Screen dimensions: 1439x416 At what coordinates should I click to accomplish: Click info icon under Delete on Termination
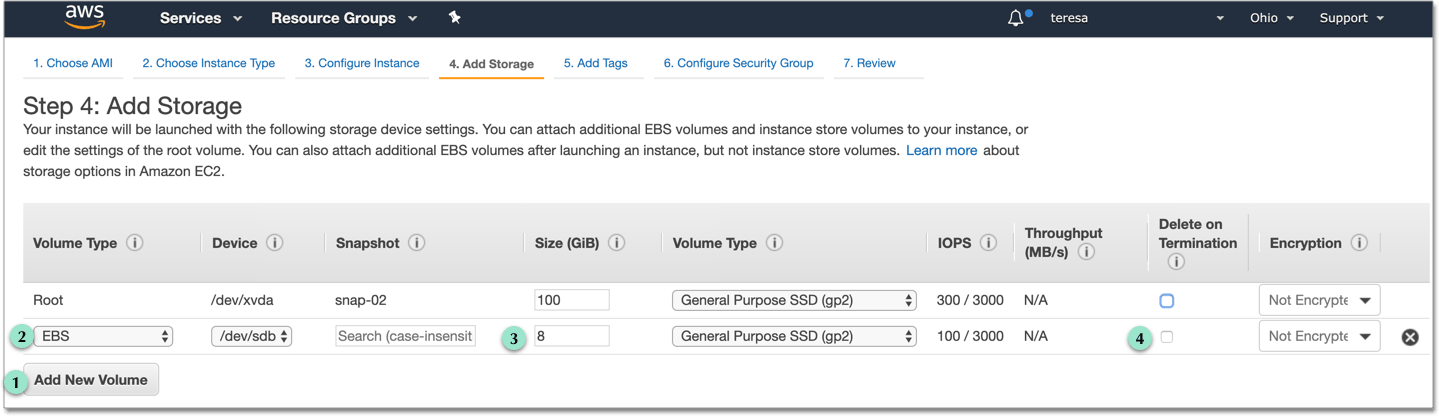click(x=1176, y=262)
